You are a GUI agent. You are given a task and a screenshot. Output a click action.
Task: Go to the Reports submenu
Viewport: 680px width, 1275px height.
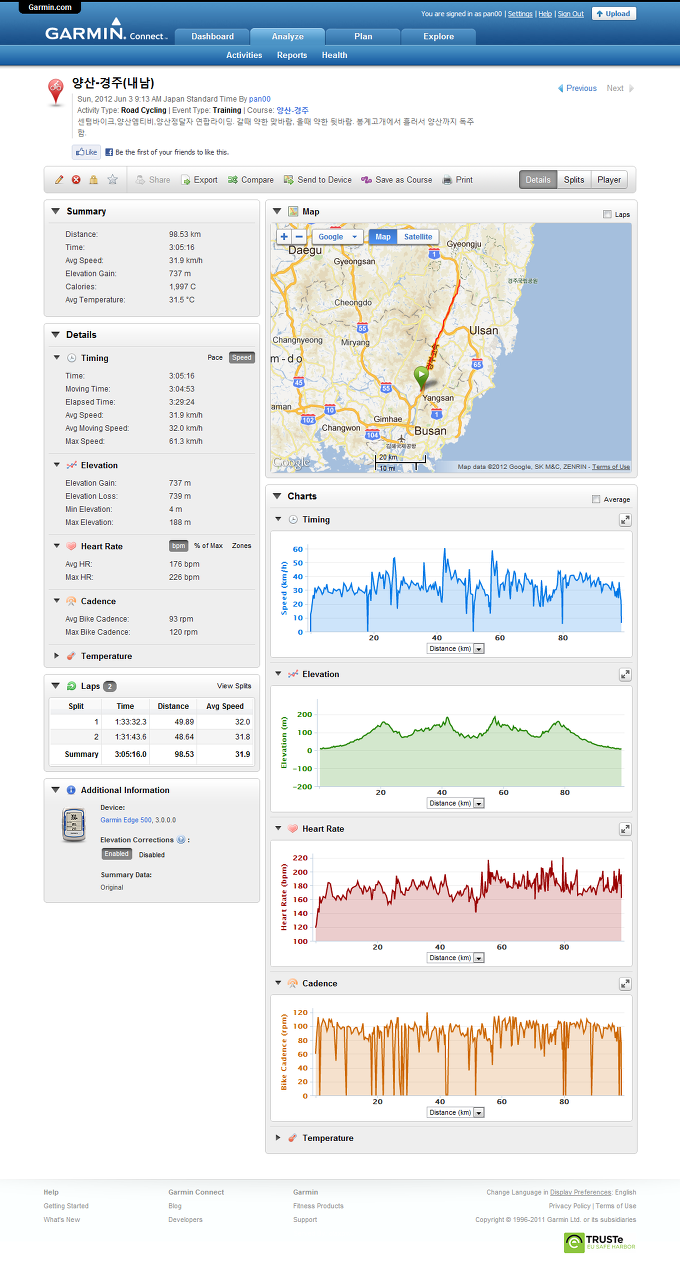click(x=292, y=55)
